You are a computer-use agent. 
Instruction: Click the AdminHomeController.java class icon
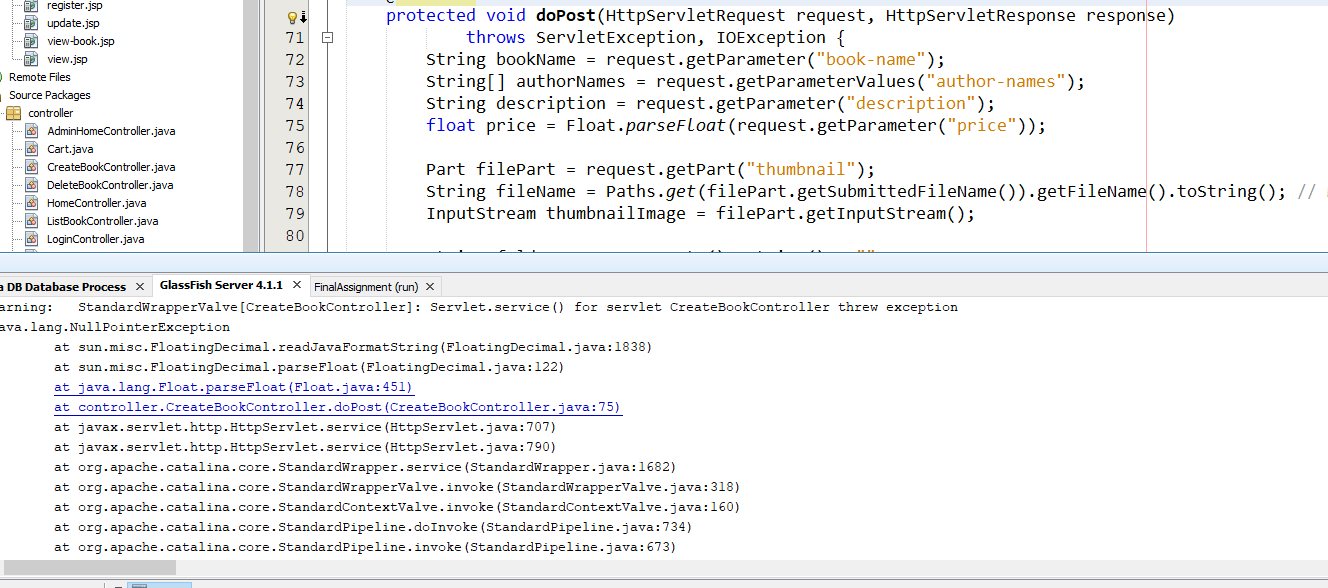pyautogui.click(x=31, y=131)
